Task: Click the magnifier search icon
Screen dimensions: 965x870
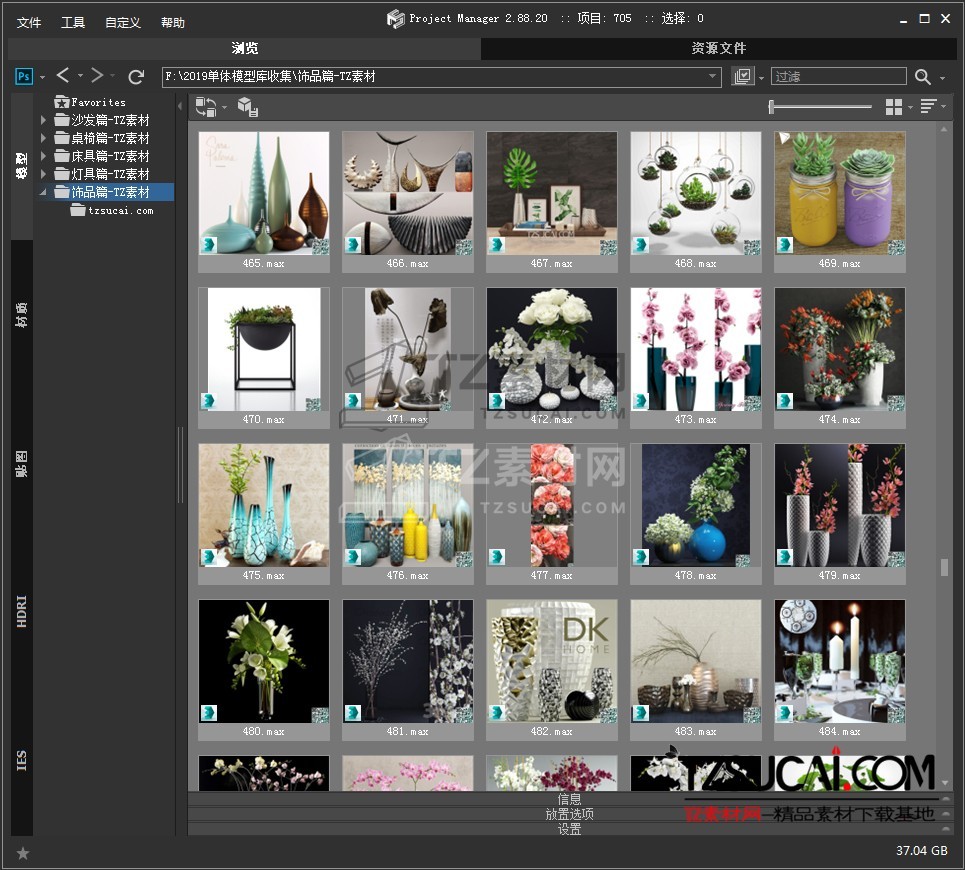Action: pyautogui.click(x=922, y=77)
